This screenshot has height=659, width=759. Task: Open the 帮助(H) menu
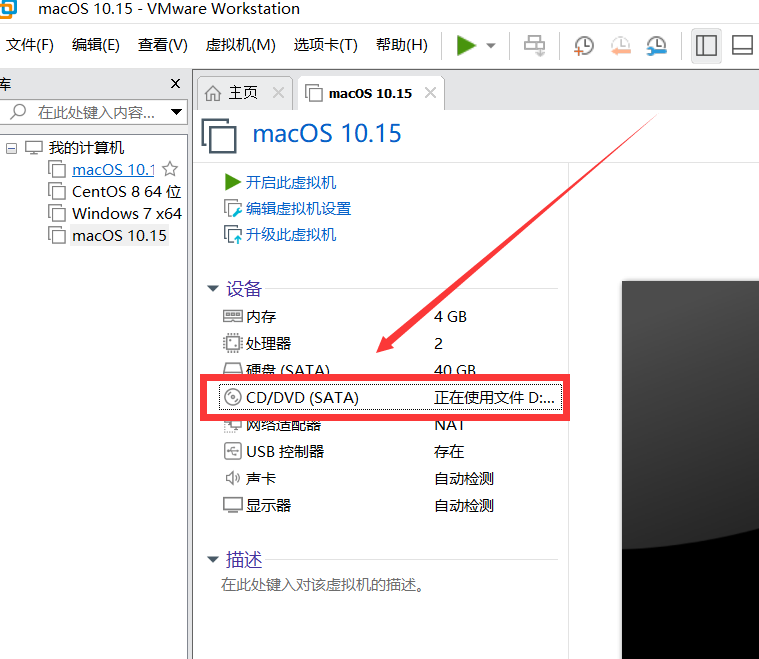pos(402,45)
